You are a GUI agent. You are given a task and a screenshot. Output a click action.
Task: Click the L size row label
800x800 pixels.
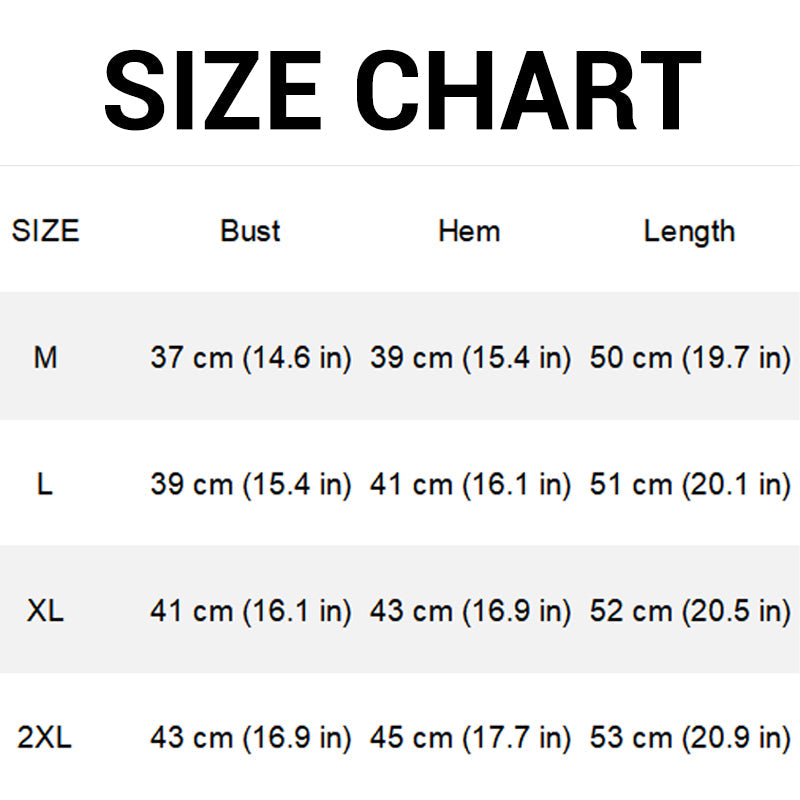(x=45, y=483)
